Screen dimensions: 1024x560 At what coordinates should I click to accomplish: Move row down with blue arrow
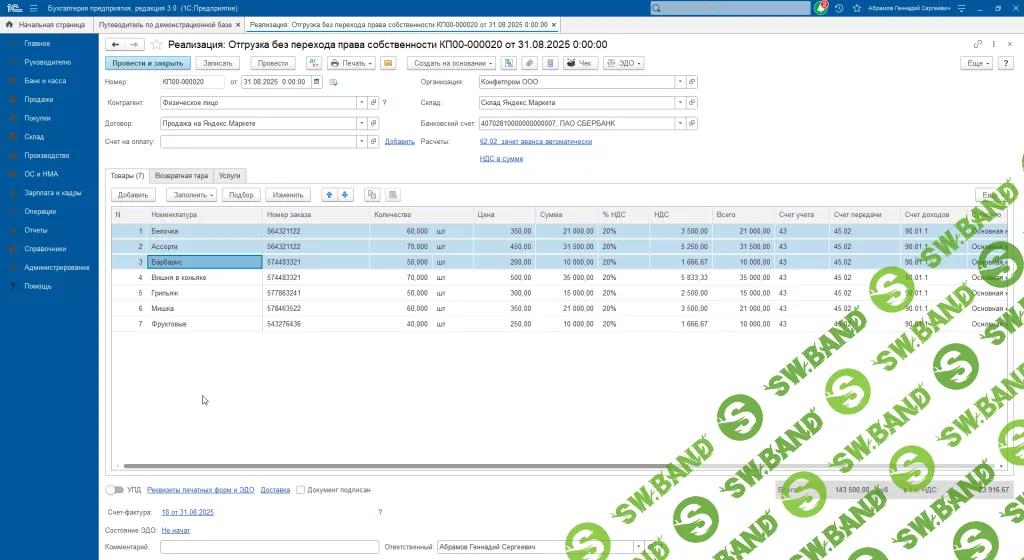pyautogui.click(x=345, y=195)
